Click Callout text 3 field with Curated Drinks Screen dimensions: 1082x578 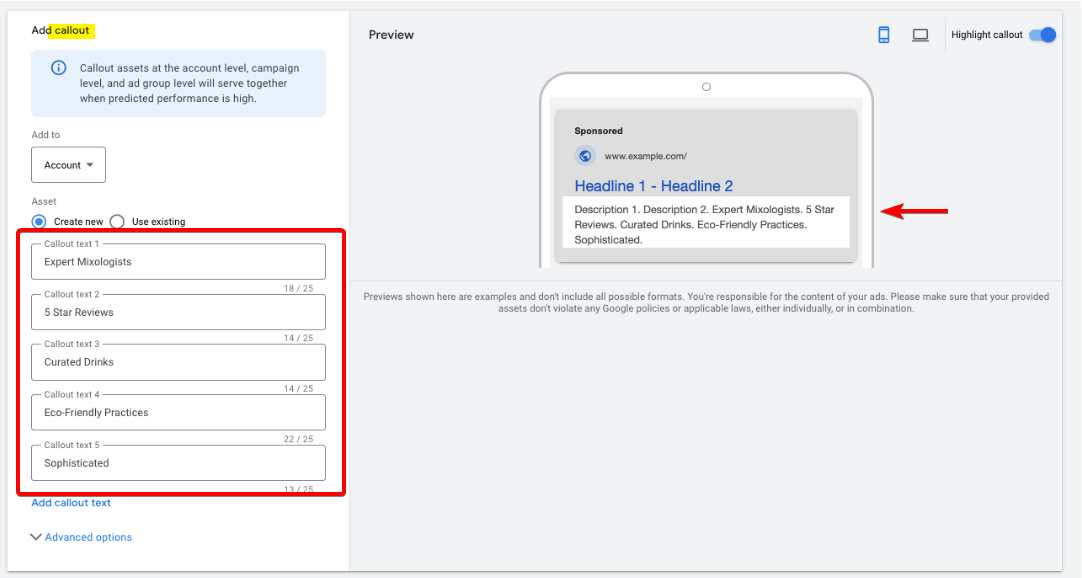coord(178,362)
